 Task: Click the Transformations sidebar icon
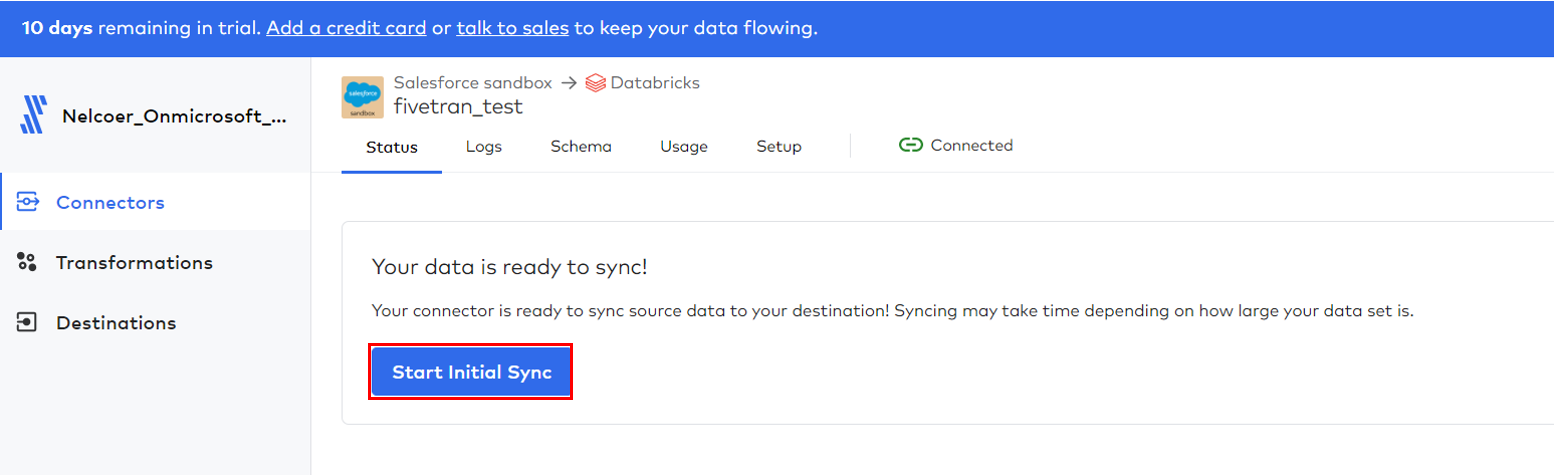[x=27, y=262]
